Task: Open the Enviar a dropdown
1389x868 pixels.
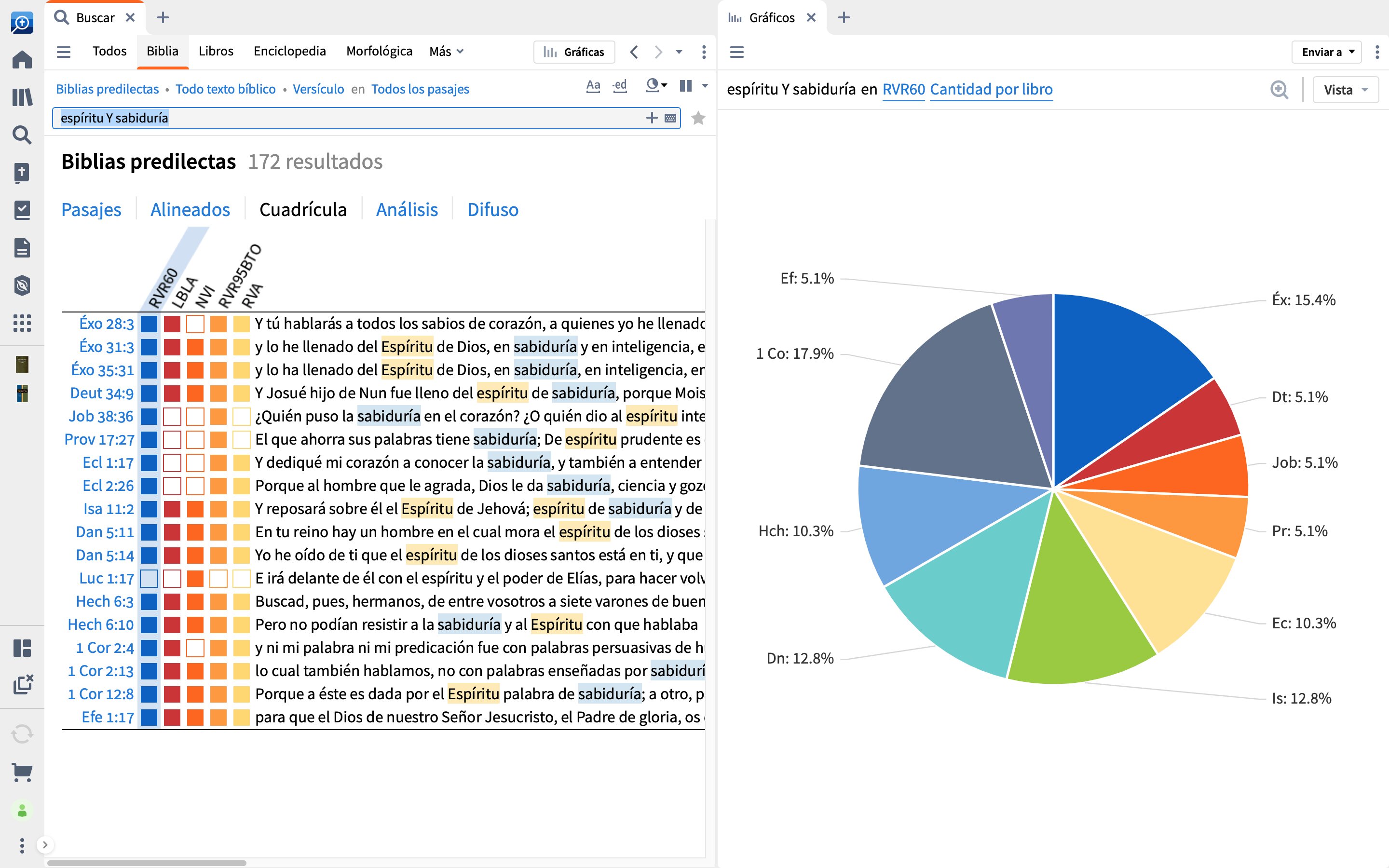Action: (1326, 52)
